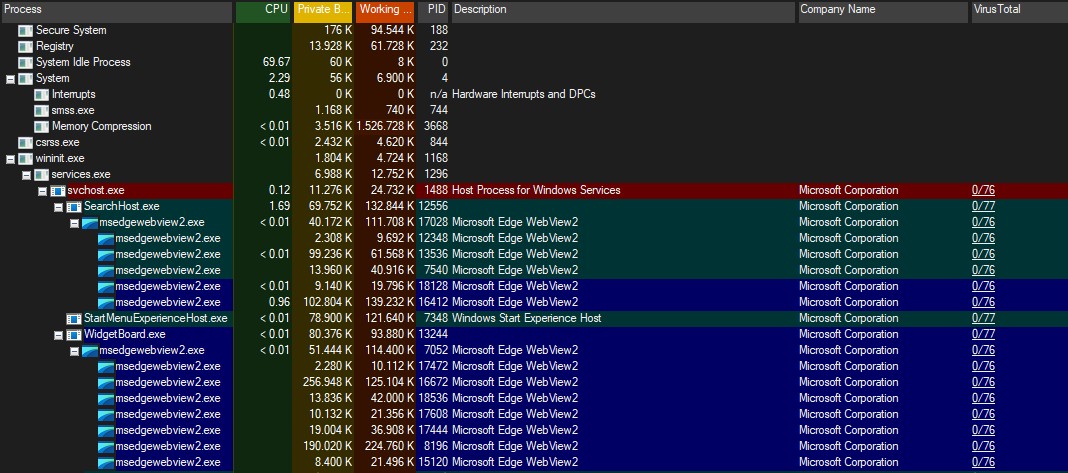Sort by the CPU column header

[x=263, y=10]
